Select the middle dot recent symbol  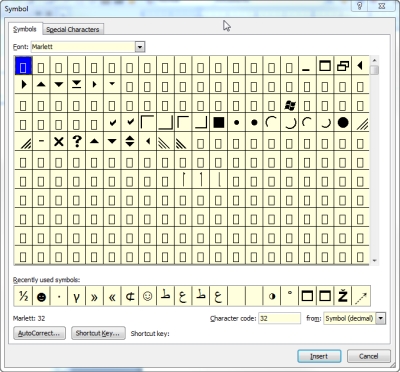click(59, 296)
